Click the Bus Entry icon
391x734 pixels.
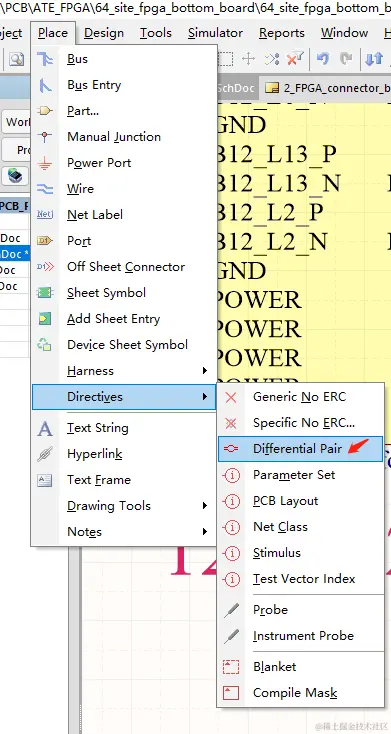coord(45,85)
